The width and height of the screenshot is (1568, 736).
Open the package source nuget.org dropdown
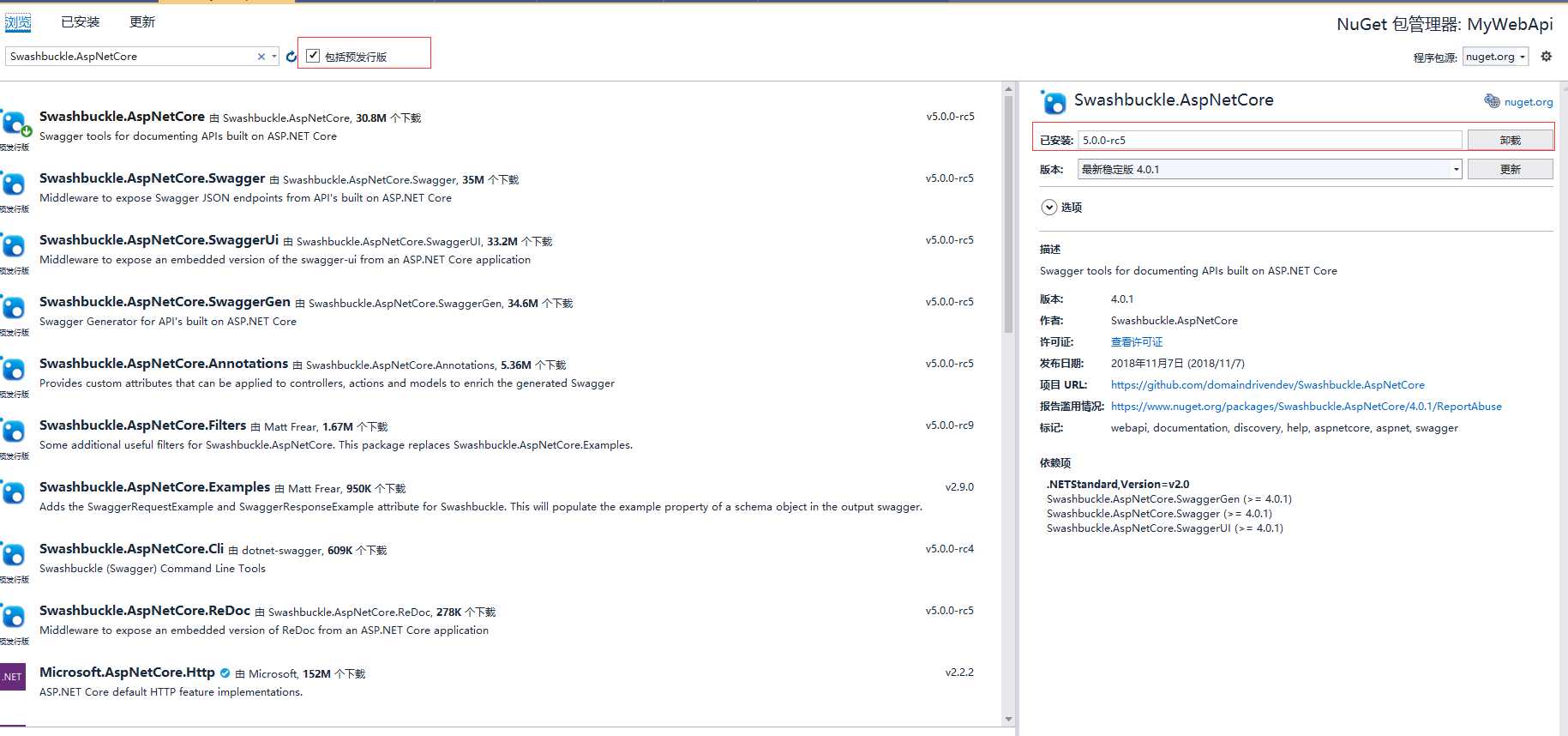1495,57
